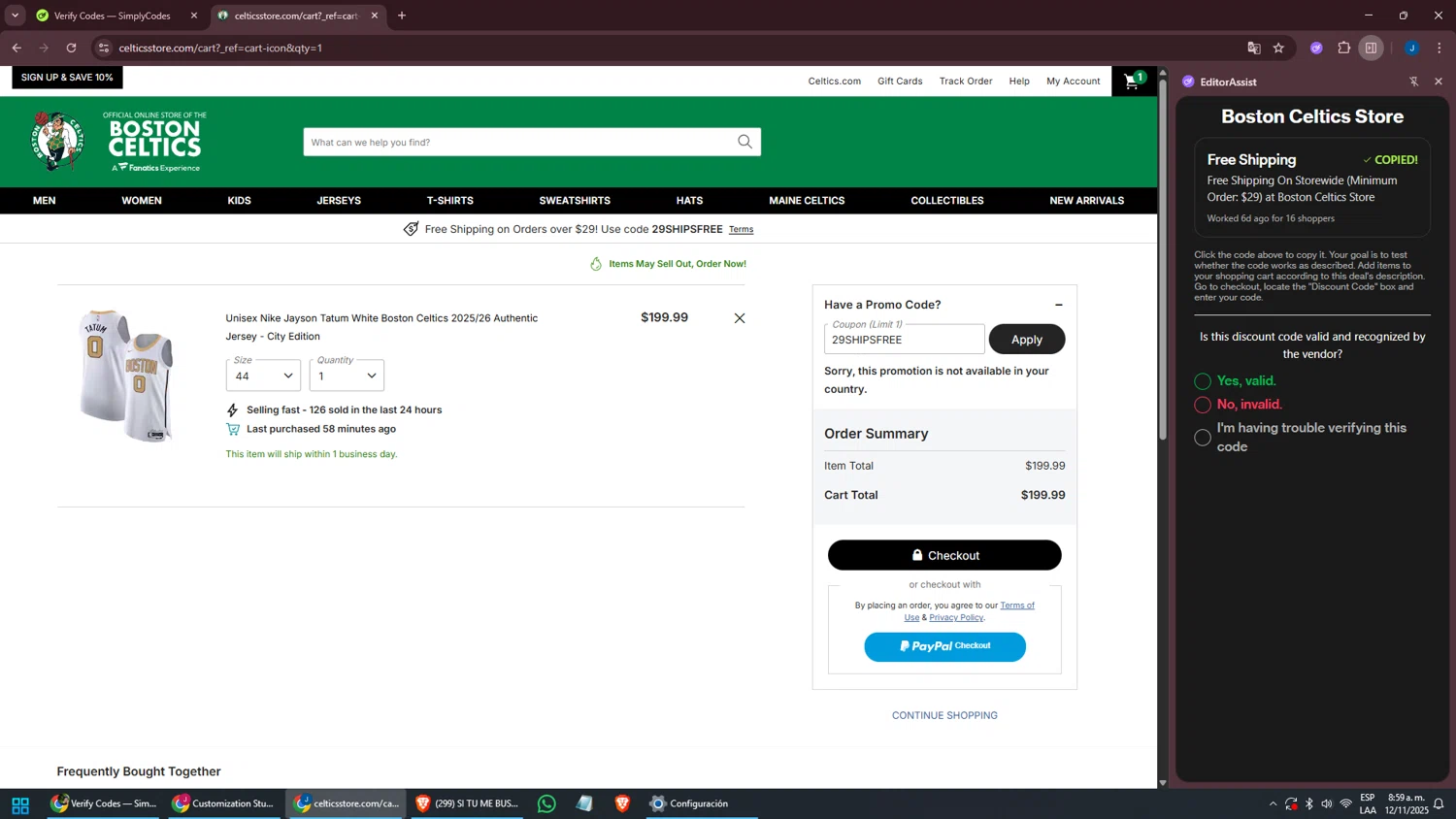The image size is (1456, 819).
Task: Select the 'Yes, valid.' radio option
Action: pos(1203,381)
